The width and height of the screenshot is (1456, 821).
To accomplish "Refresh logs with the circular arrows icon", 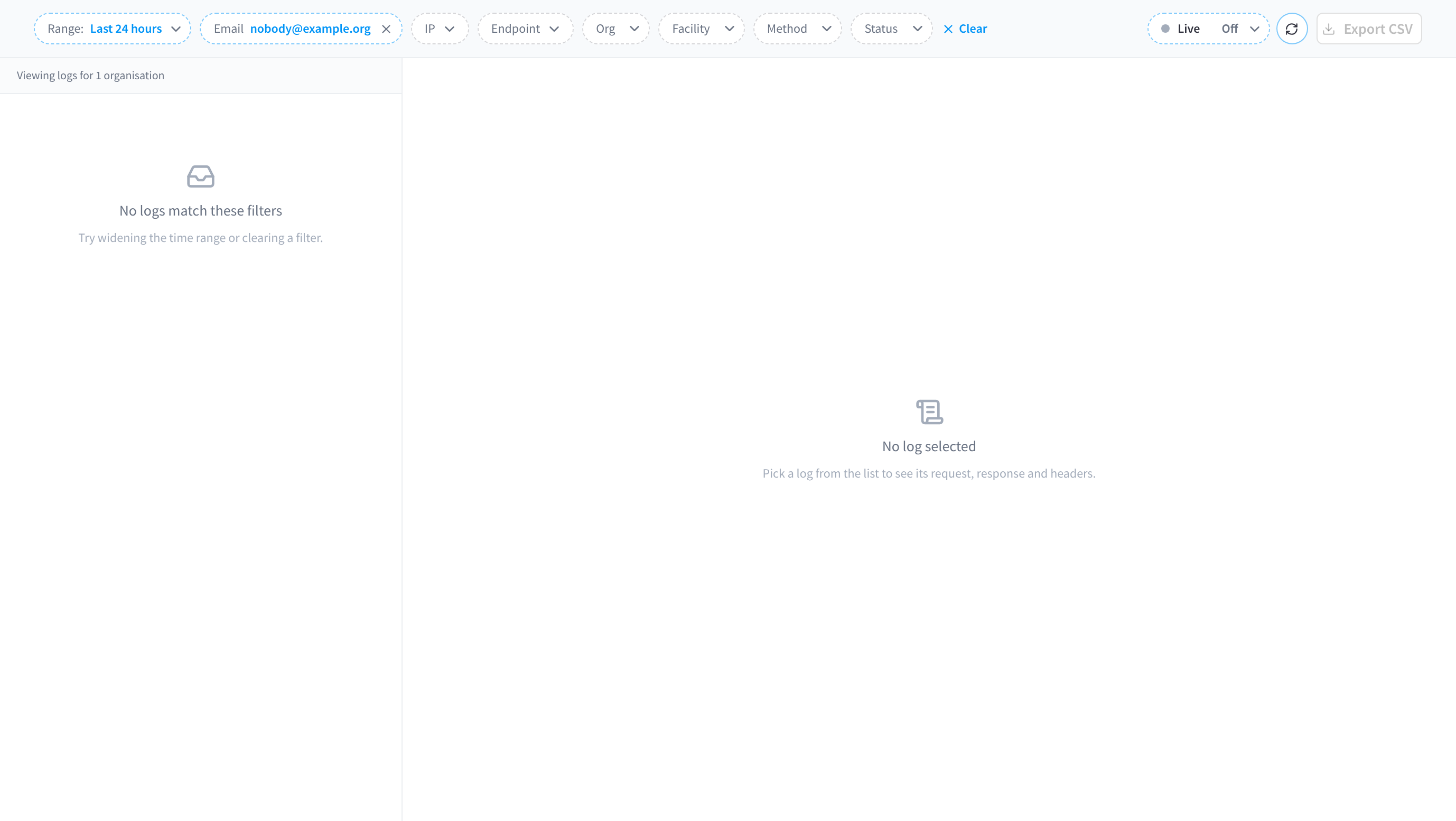I will tap(1292, 29).
